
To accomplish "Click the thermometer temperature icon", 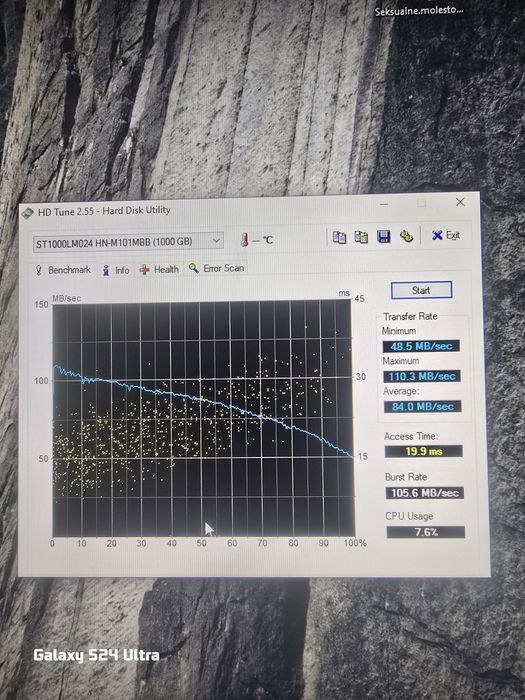I will [x=244, y=240].
